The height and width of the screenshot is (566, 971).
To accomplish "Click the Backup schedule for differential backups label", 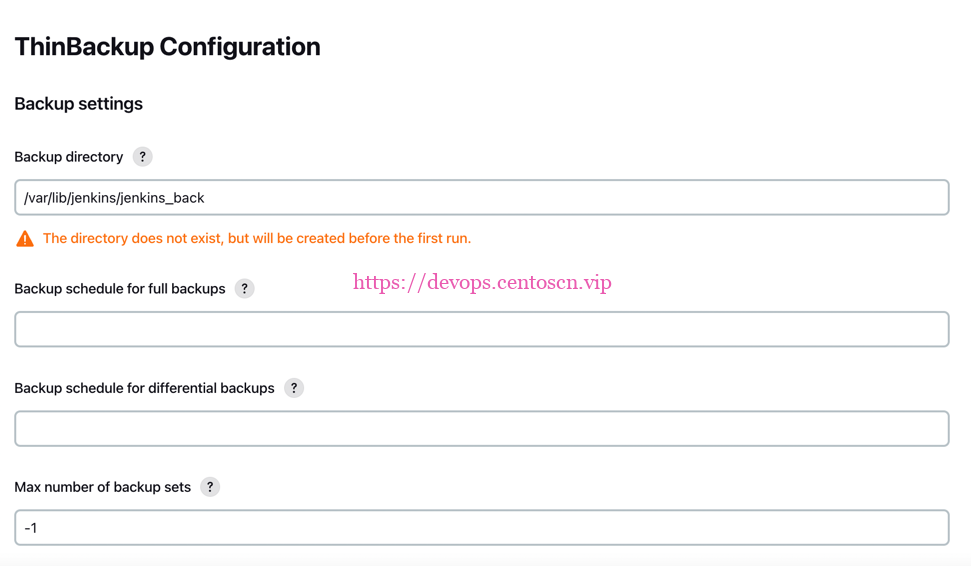I will [x=144, y=388].
